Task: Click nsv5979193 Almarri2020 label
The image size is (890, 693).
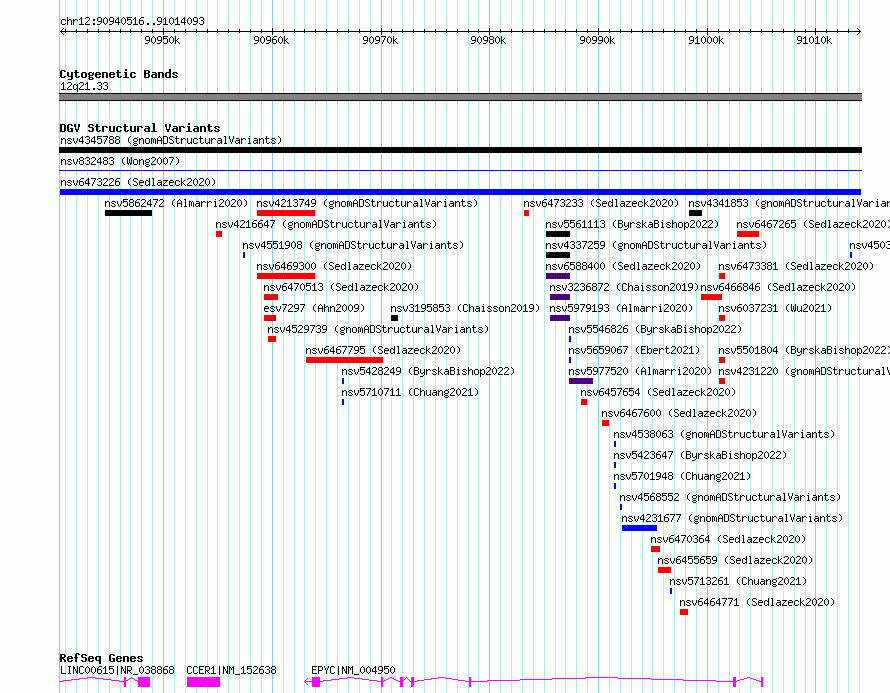Action: tap(621, 308)
